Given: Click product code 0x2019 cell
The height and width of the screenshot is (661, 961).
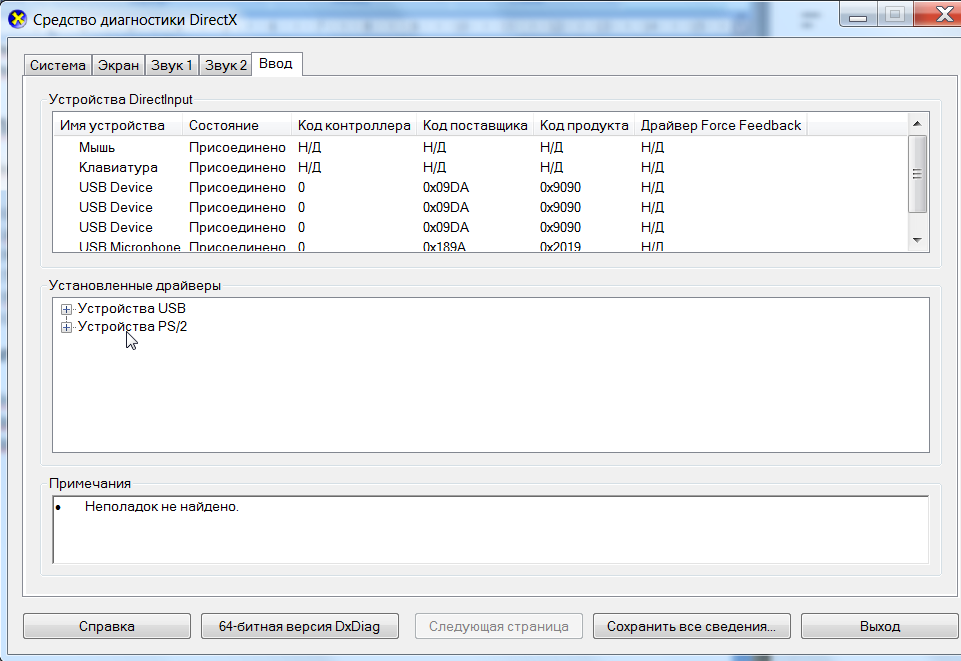Looking at the screenshot, I should pos(560,246).
